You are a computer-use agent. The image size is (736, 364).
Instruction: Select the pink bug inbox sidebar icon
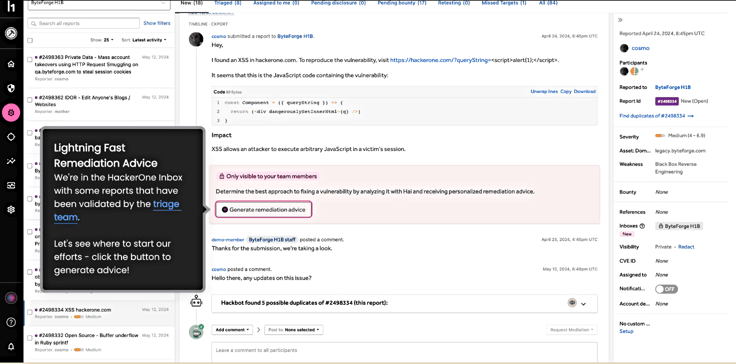click(x=11, y=113)
